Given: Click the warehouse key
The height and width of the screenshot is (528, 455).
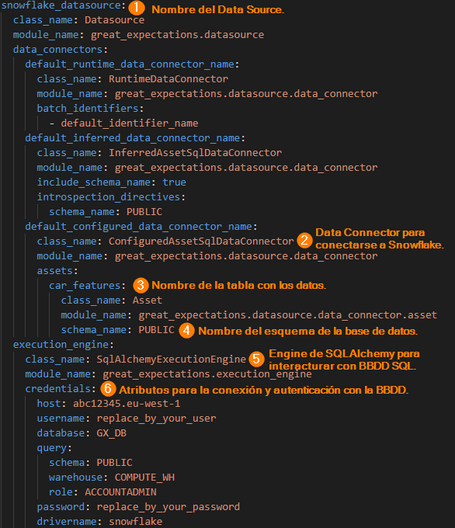Looking at the screenshot, I should [75, 477].
